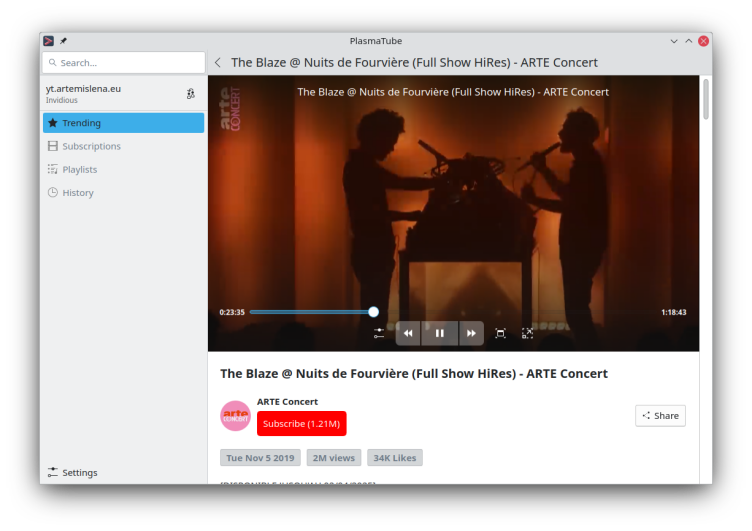Screen dimensions: 752x531
Task: Click the account switcher icon beside yt.artemislena.eu
Action: (x=191, y=93)
